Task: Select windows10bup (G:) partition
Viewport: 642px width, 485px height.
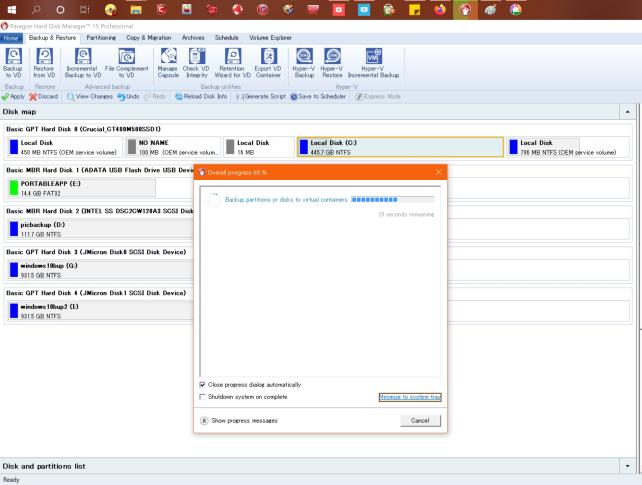Action: click(x=100, y=270)
